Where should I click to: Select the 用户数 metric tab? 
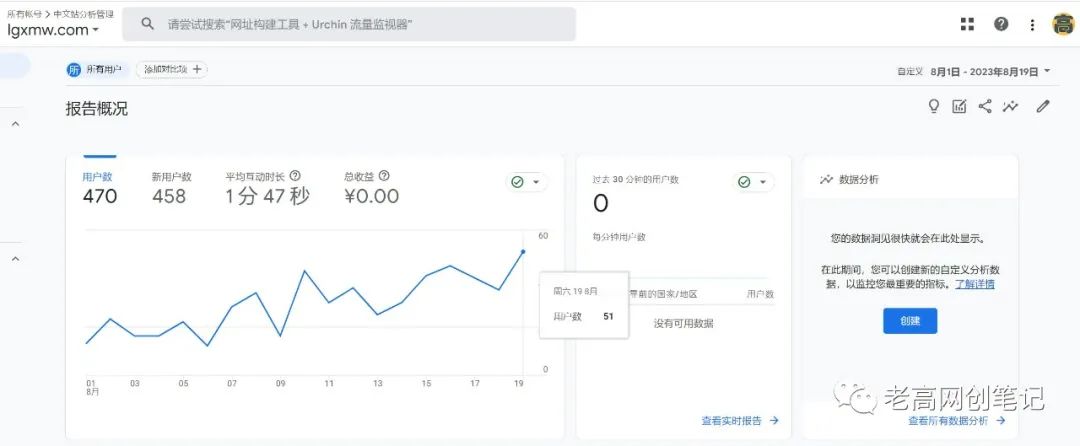click(98, 187)
